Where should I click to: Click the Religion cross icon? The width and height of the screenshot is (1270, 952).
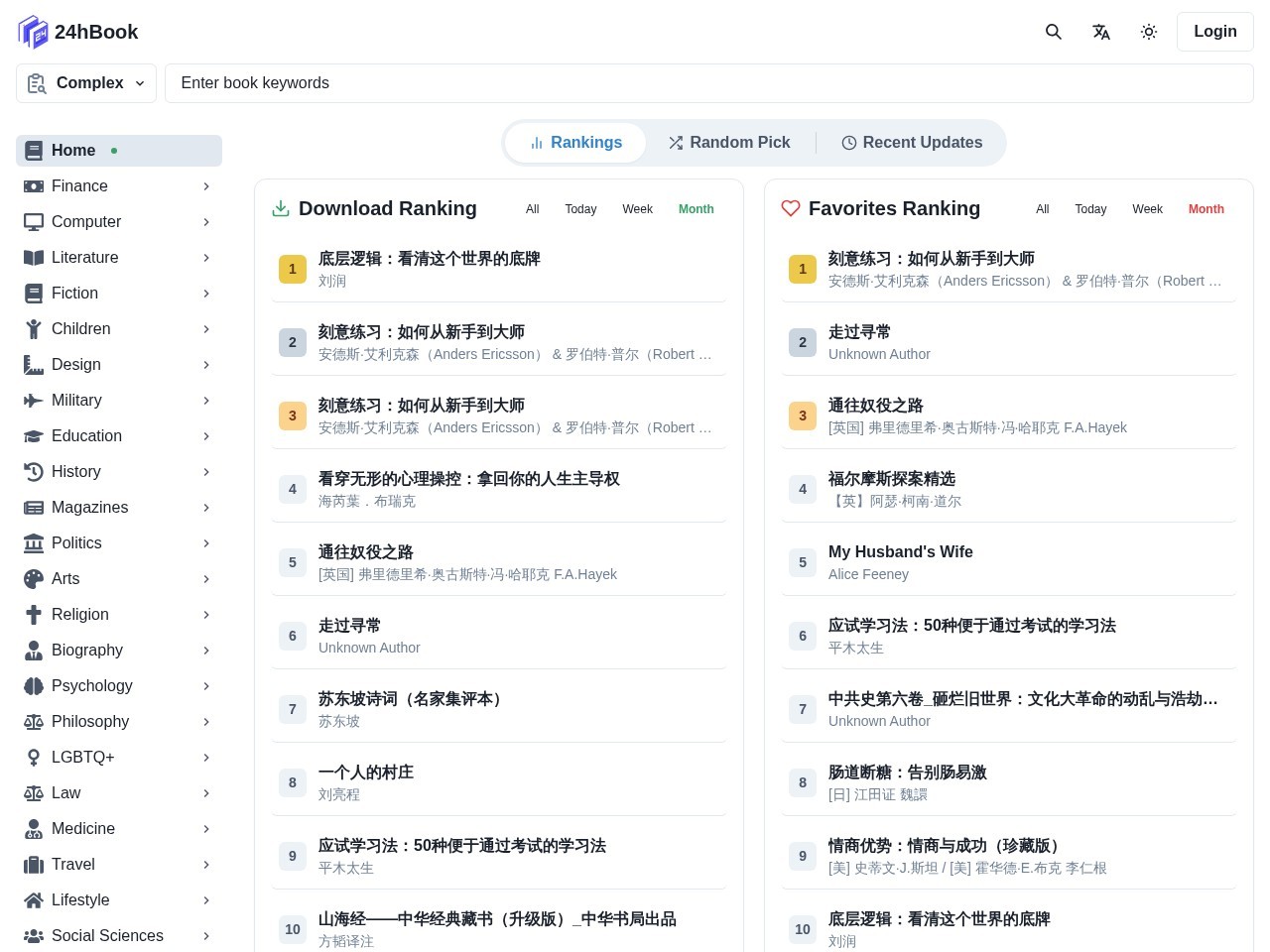pos(34,615)
